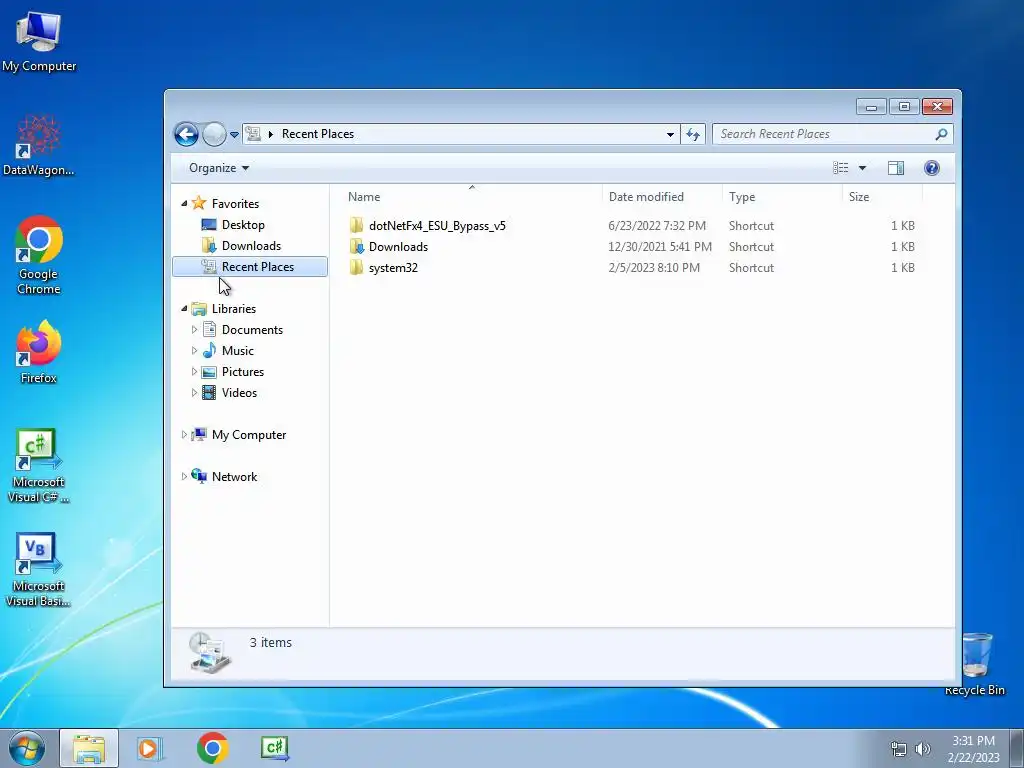This screenshot has width=1024, height=768.
Task: Select Favorites in navigation pane
Action: point(235,204)
